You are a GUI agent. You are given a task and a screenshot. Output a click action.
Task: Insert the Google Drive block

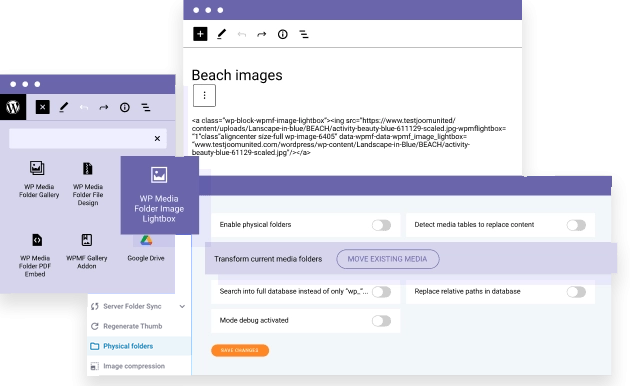[146, 249]
